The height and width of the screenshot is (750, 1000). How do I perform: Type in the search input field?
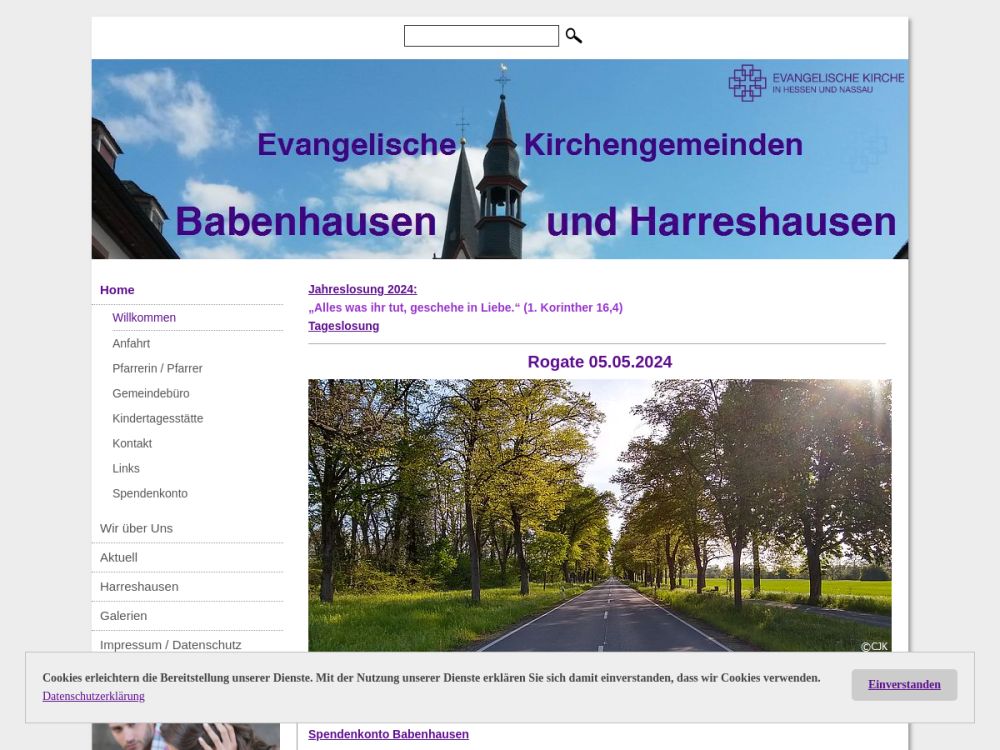tap(481, 36)
